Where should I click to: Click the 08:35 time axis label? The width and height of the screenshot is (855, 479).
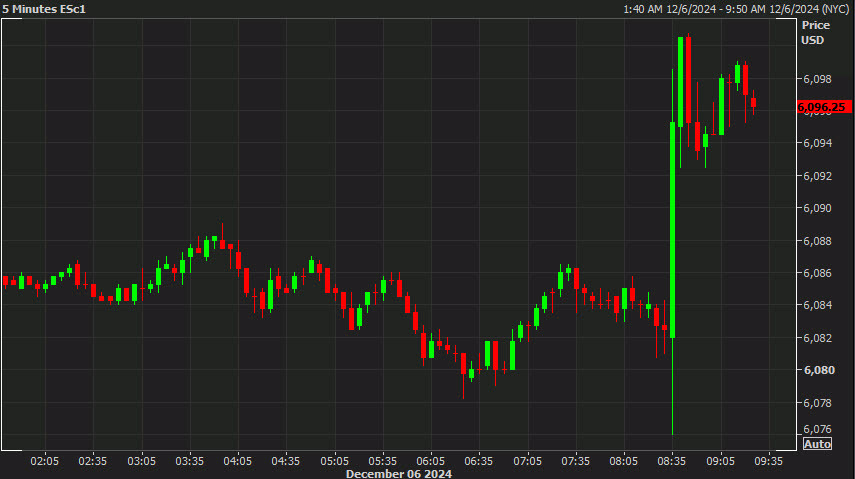click(x=672, y=461)
